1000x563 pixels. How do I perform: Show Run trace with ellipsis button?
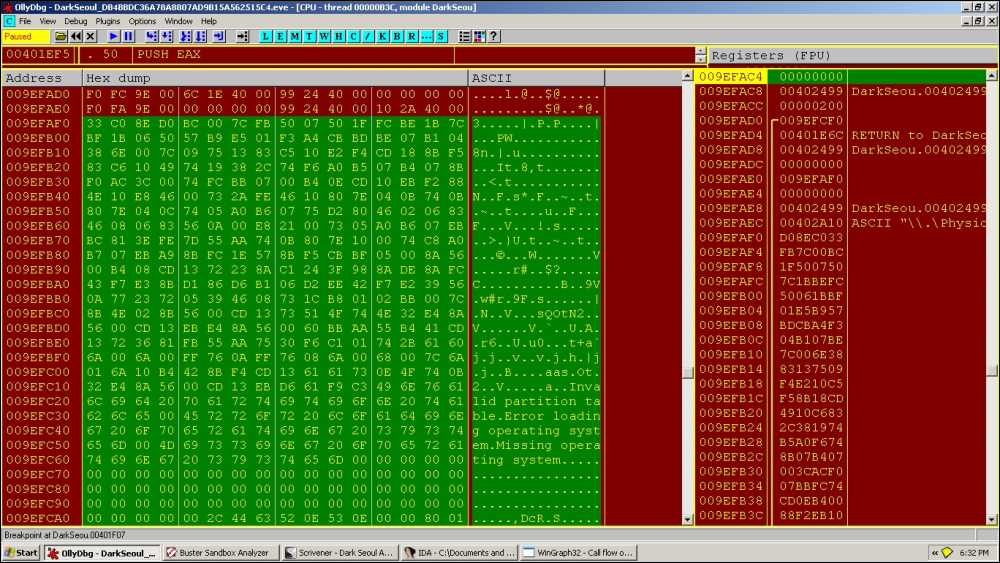426,36
